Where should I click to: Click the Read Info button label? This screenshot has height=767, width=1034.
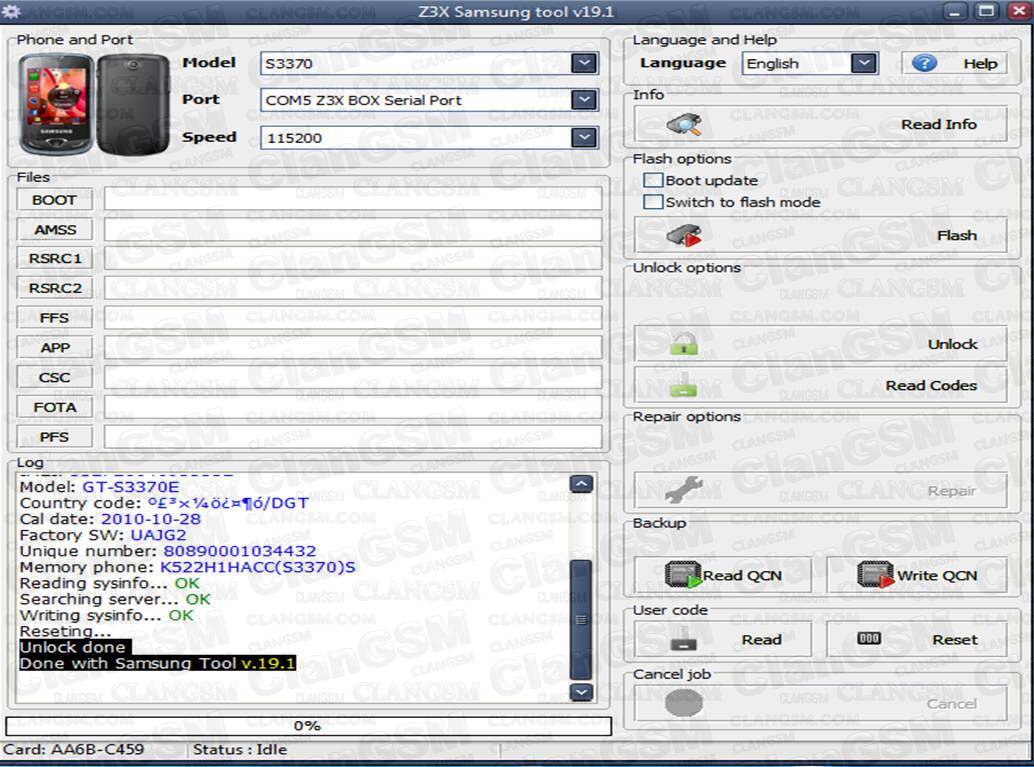pyautogui.click(x=938, y=124)
